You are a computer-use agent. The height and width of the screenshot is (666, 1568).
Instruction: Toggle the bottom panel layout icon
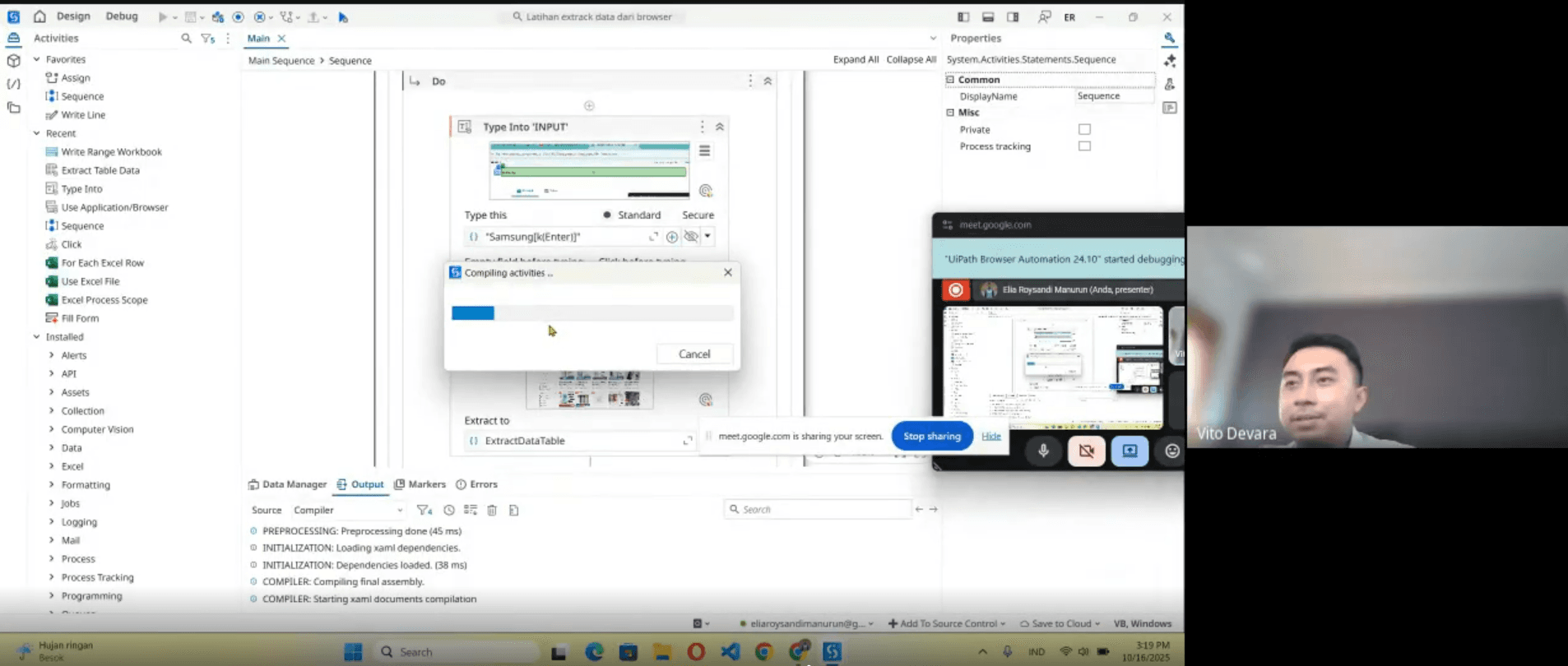(988, 16)
